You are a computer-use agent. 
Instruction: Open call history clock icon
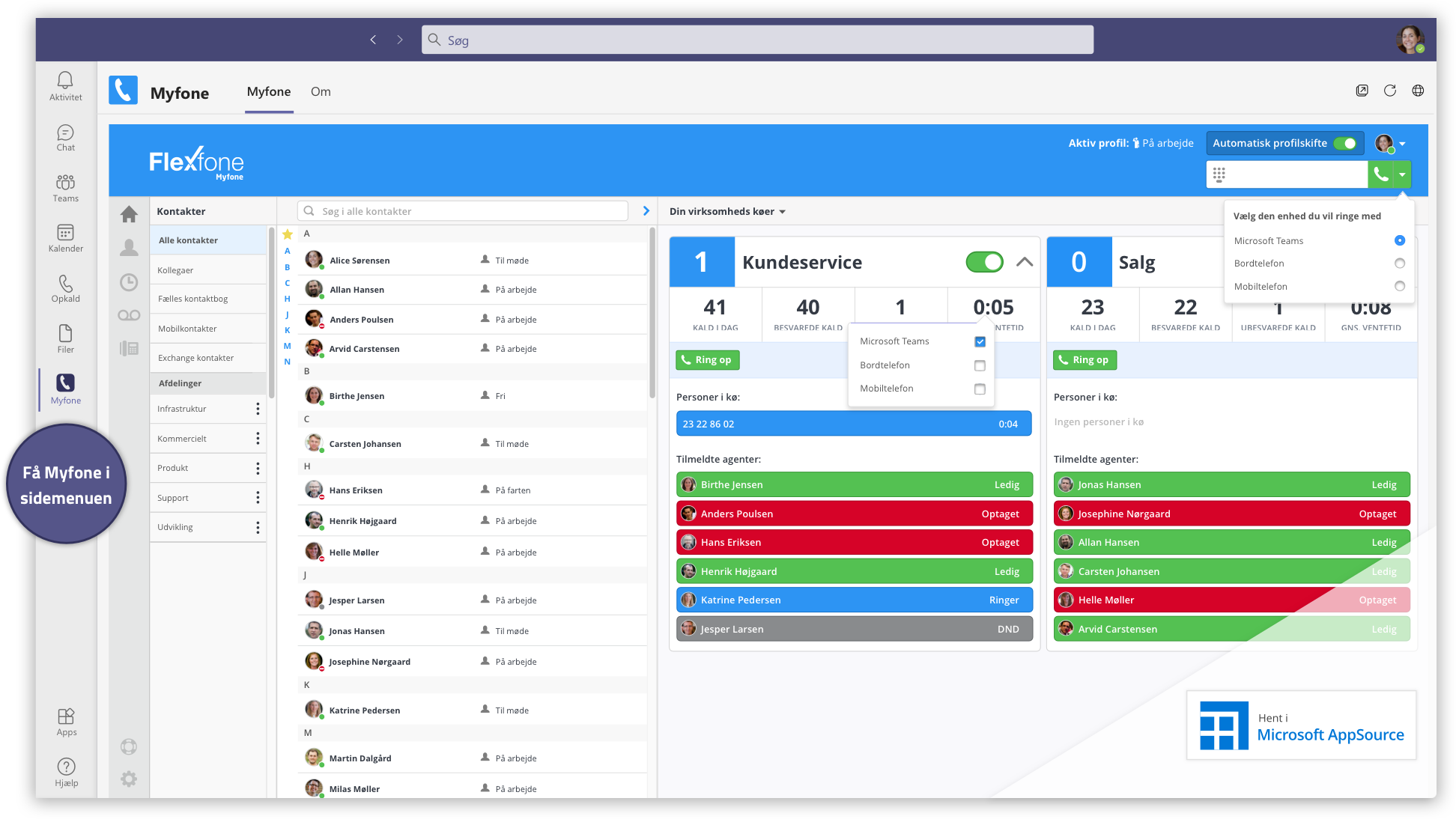pos(129,282)
